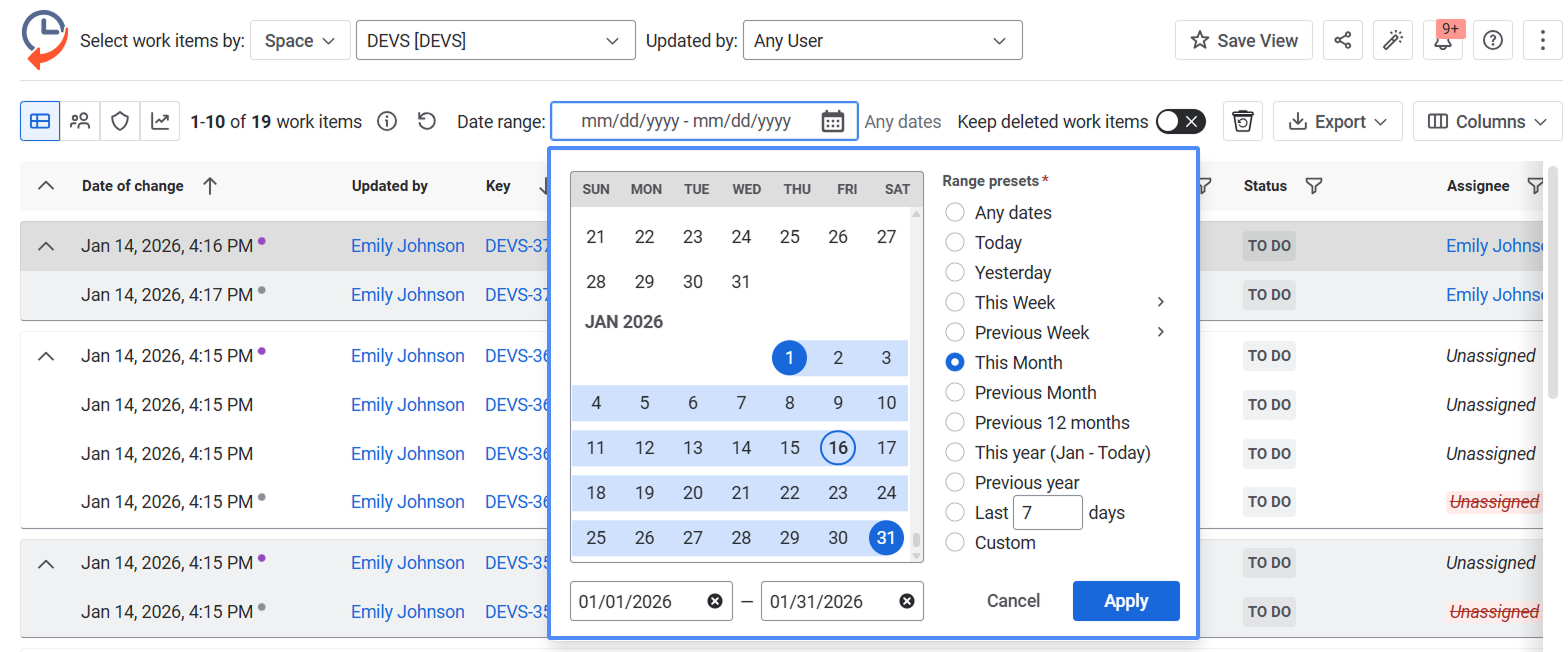The image size is (1568, 652).
Task: Click the calendar icon in date range field
Action: pos(832,121)
